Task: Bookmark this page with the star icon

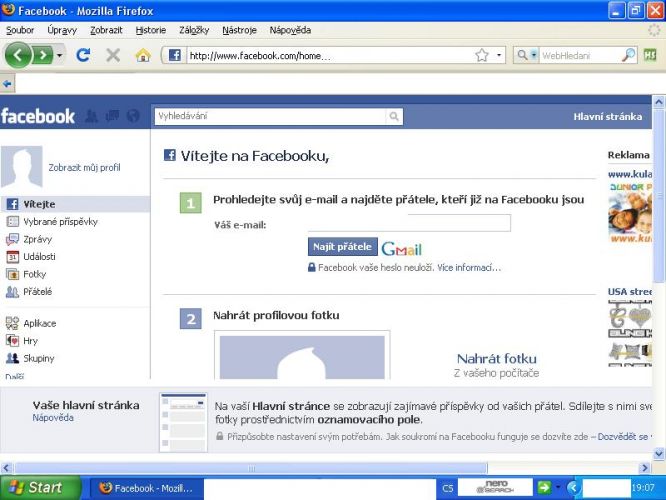Action: click(x=482, y=55)
